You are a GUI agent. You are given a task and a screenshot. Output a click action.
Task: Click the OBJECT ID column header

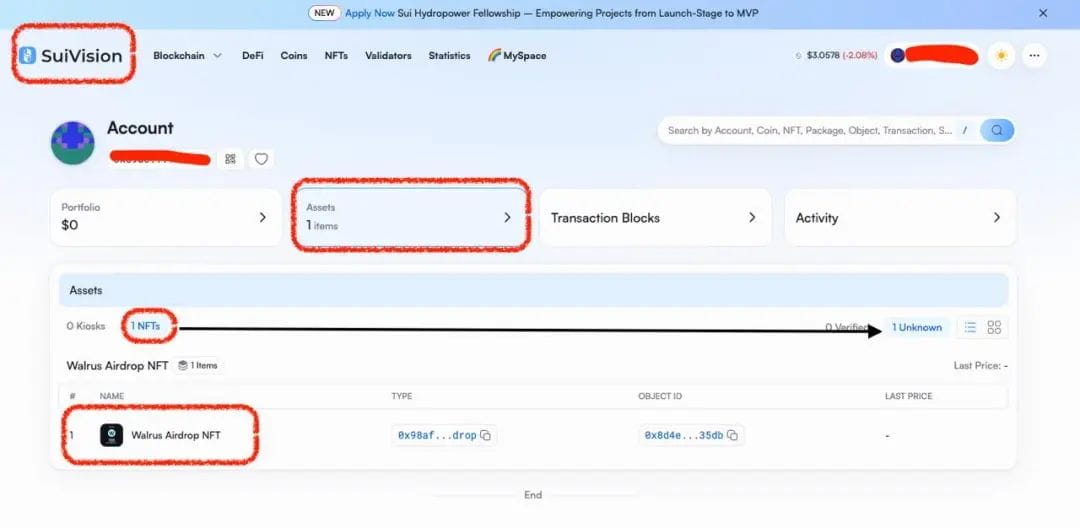coord(660,397)
